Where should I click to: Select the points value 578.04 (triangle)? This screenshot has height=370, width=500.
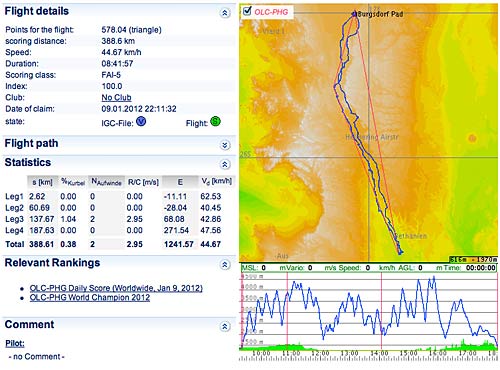click(131, 30)
